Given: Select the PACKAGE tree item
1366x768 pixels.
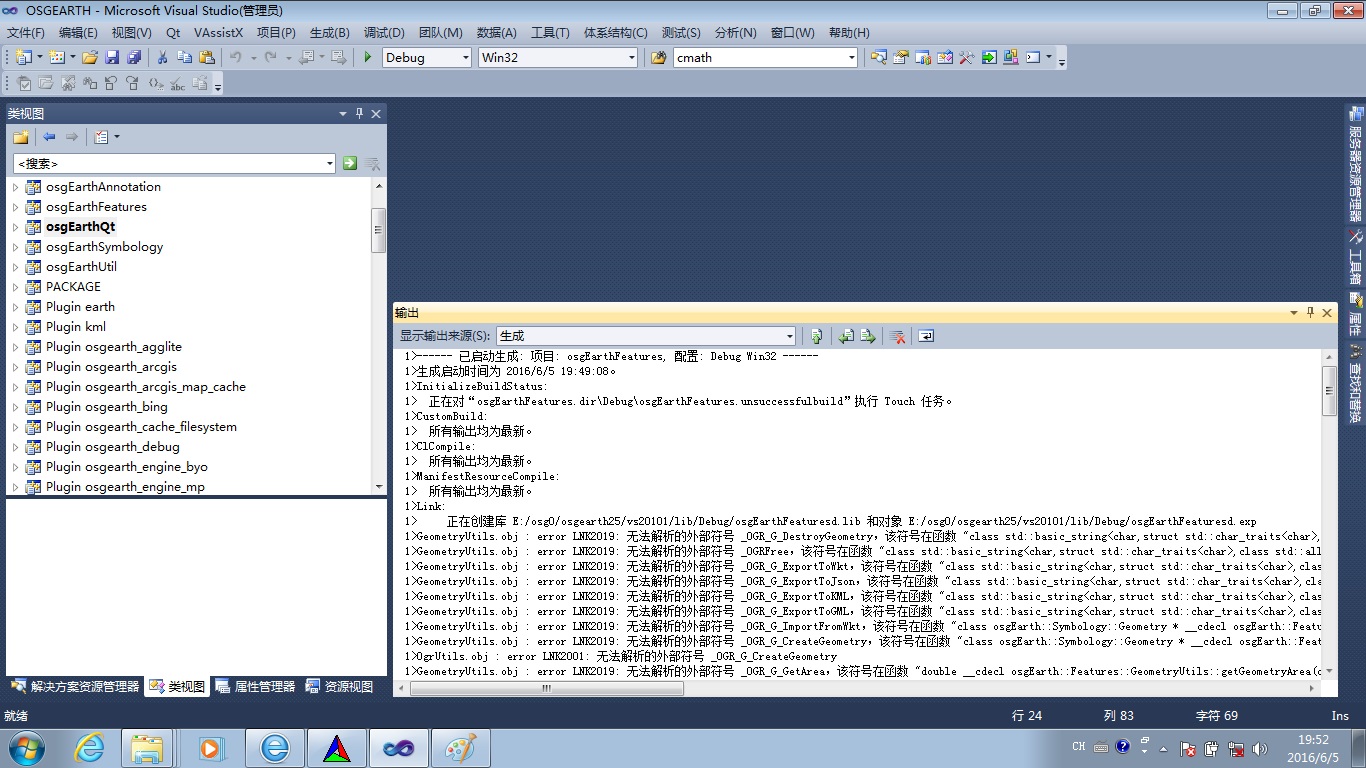Looking at the screenshot, I should point(73,287).
